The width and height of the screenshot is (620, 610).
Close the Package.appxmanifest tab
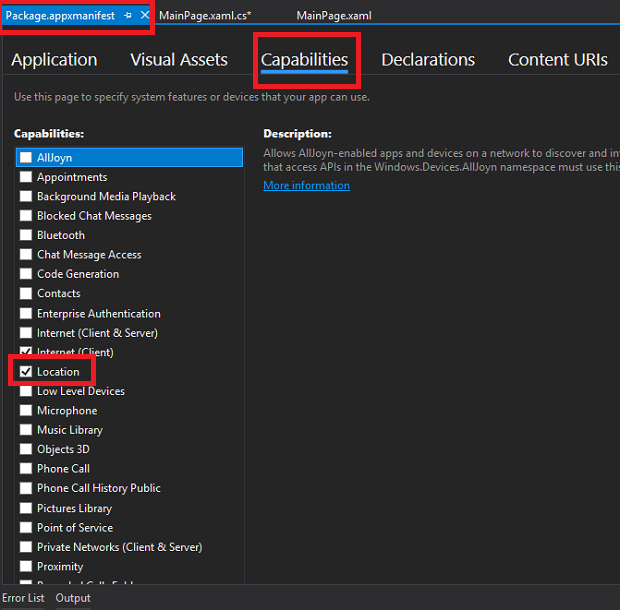click(145, 16)
